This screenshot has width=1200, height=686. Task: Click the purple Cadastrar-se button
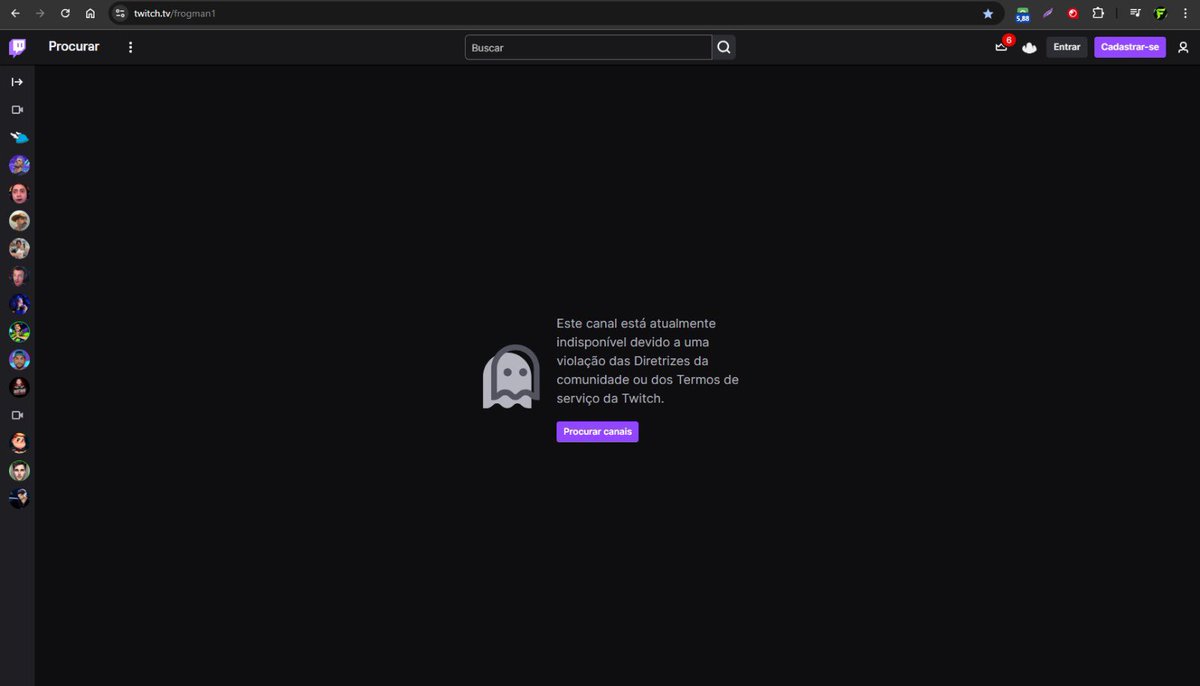pos(1130,46)
